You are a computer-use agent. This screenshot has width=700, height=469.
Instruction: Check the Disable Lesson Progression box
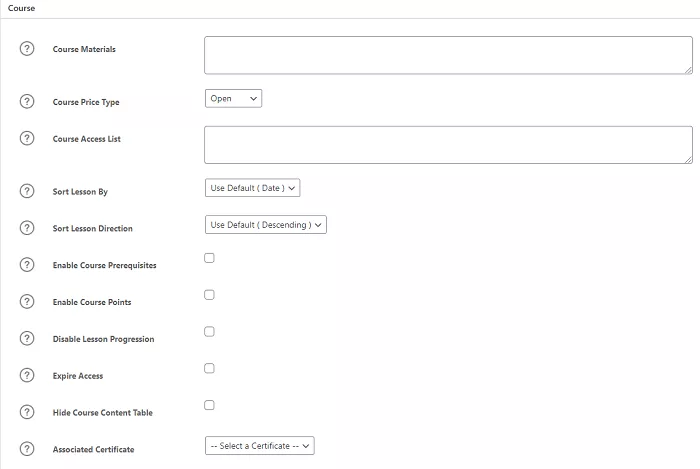click(x=209, y=332)
